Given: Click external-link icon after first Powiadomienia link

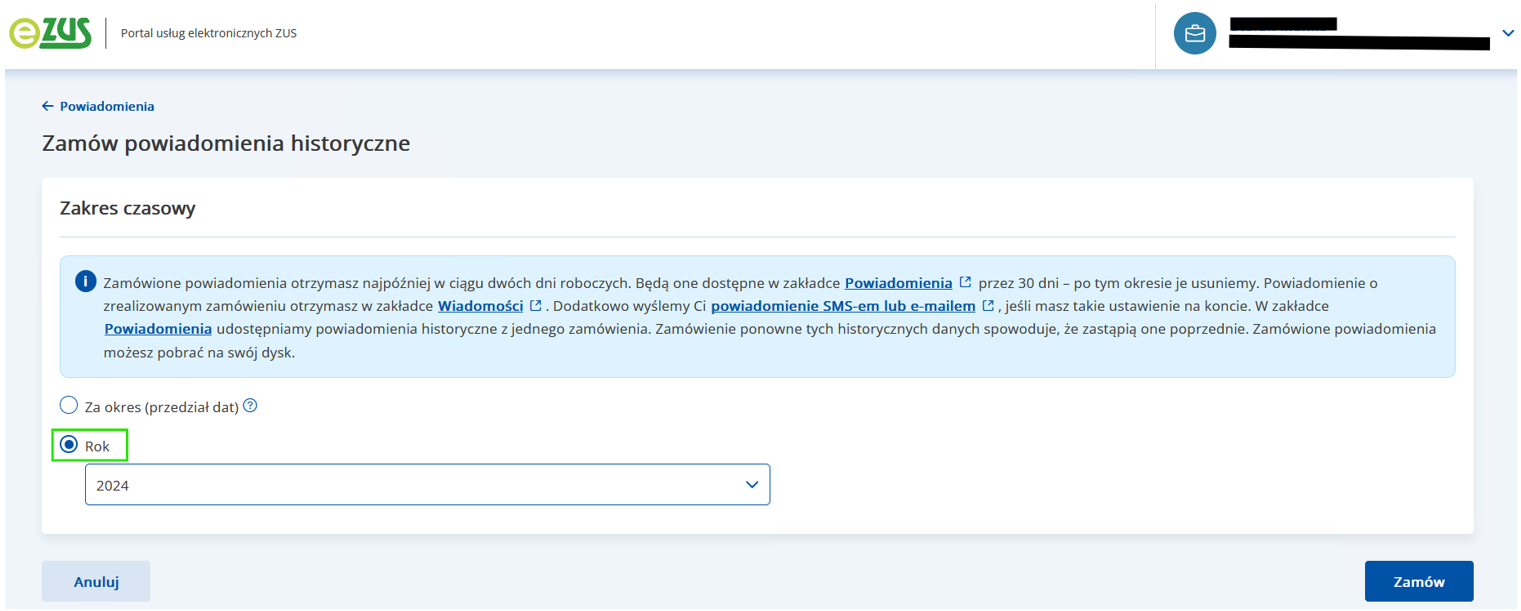Looking at the screenshot, I should click(965, 282).
